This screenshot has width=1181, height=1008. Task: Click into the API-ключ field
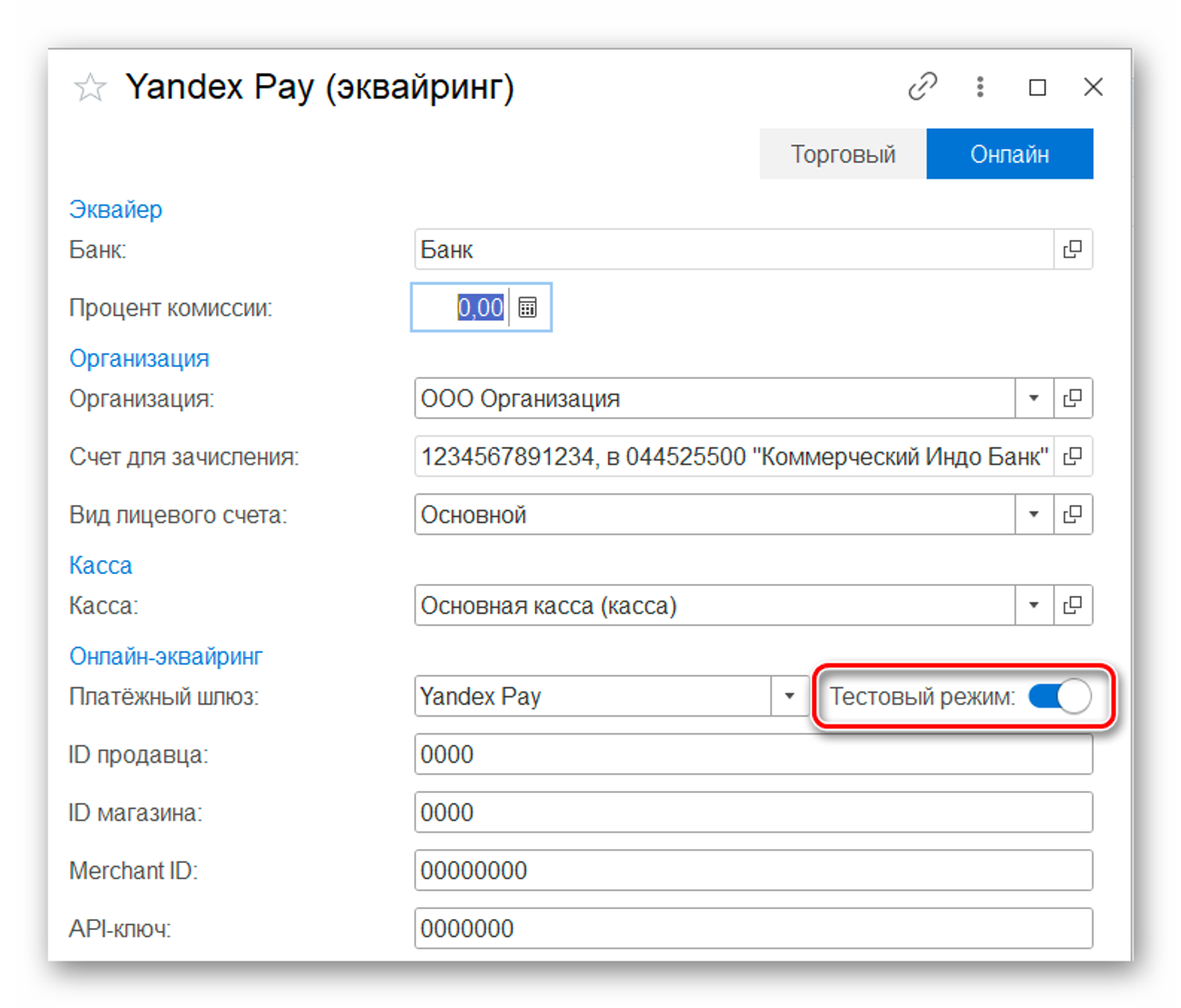[x=752, y=929]
